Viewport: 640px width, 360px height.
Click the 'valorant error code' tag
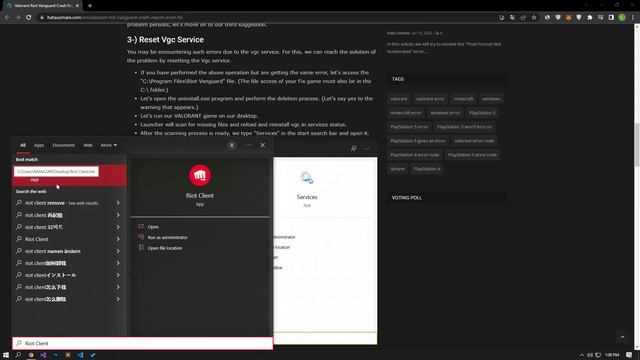pos(474,141)
